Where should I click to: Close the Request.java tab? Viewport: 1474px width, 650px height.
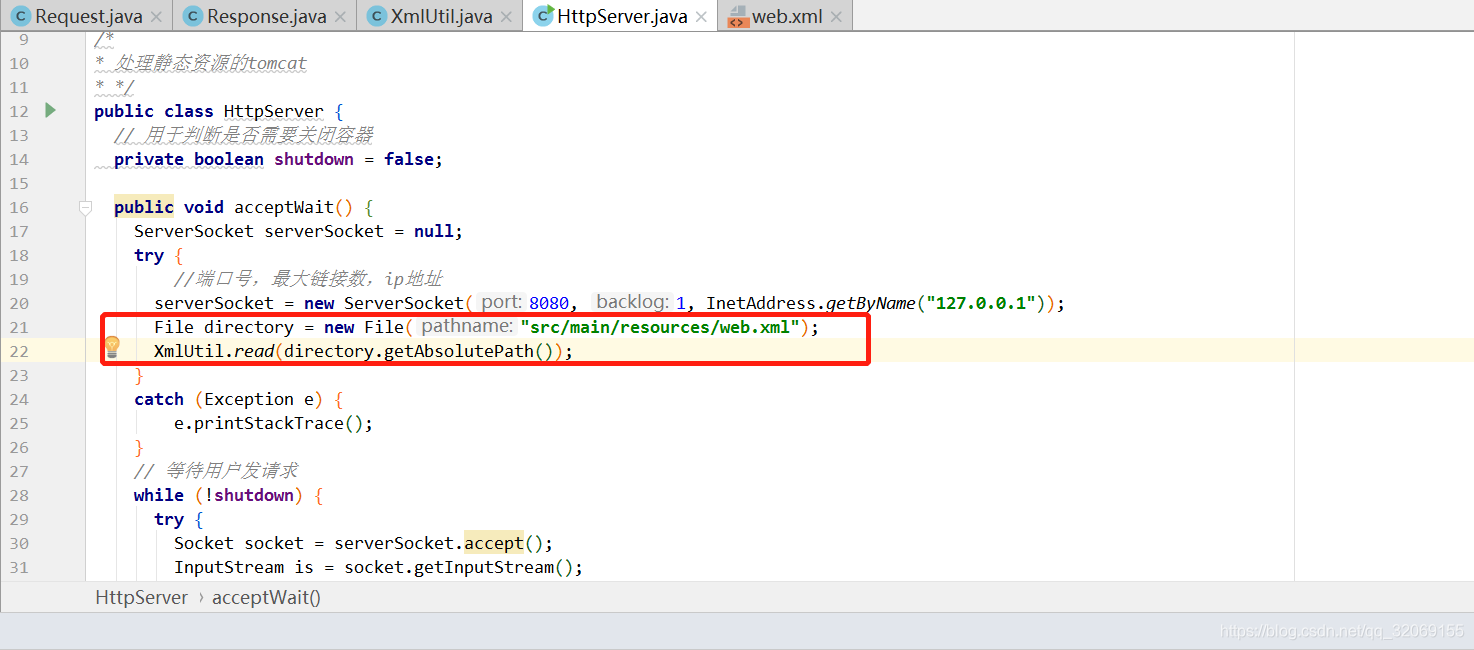(156, 17)
